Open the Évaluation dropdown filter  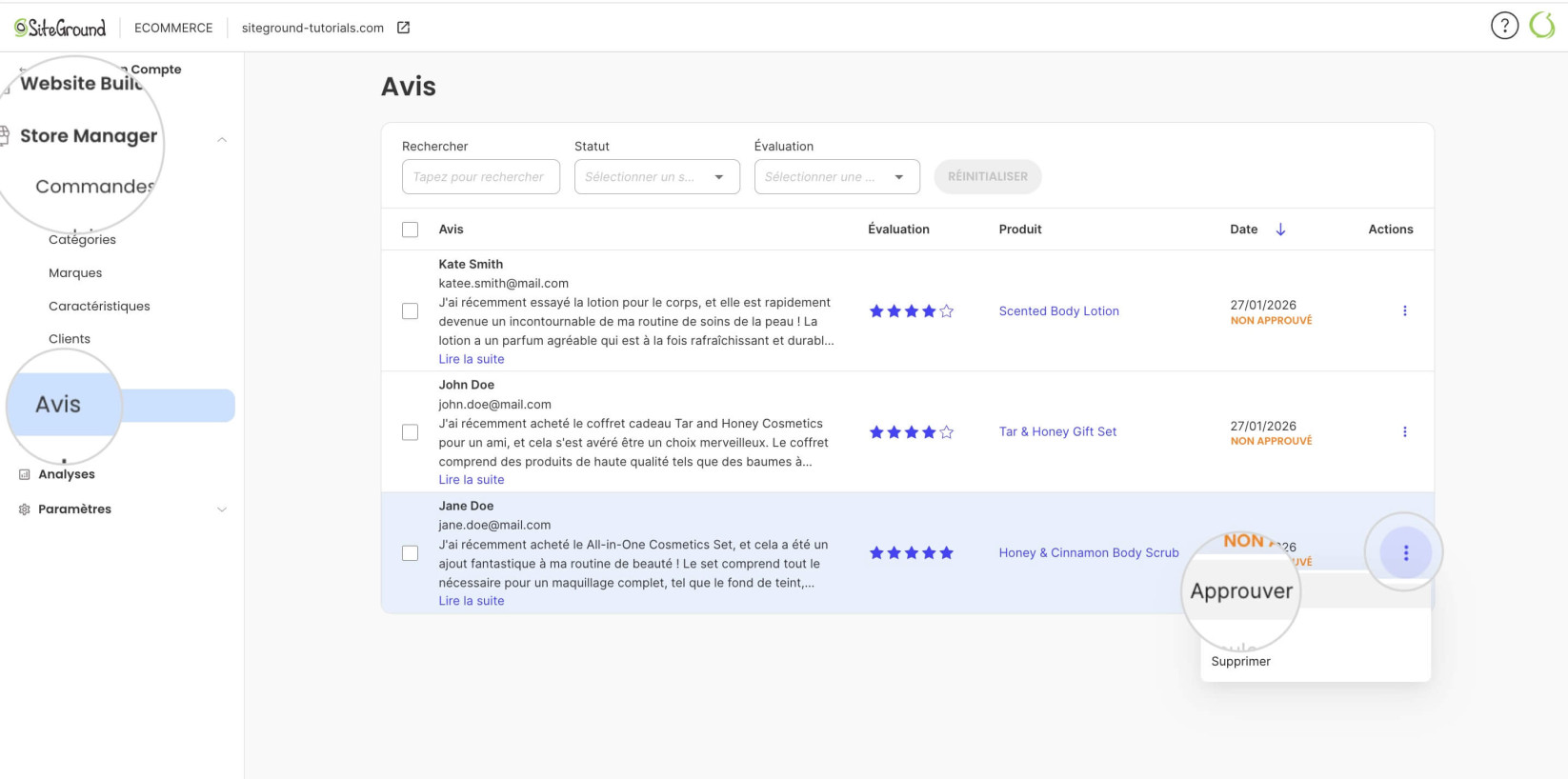(836, 177)
